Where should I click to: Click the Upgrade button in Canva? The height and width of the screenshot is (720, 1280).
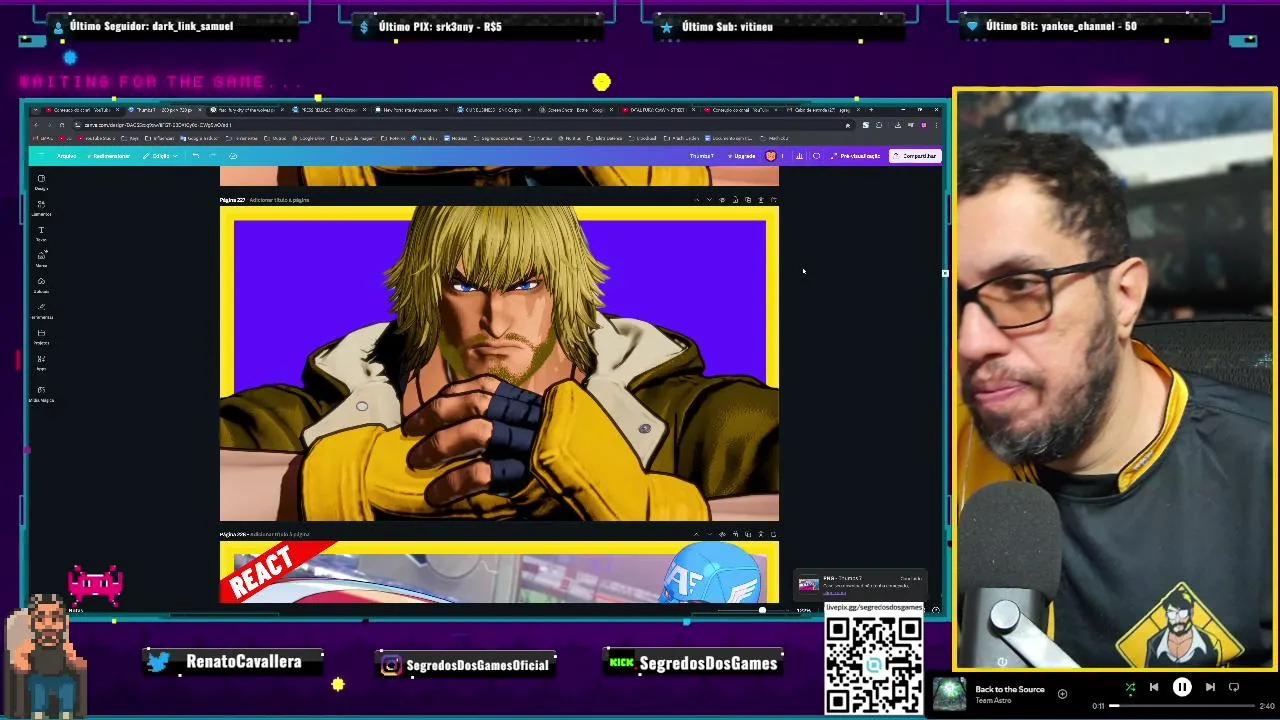[741, 156]
